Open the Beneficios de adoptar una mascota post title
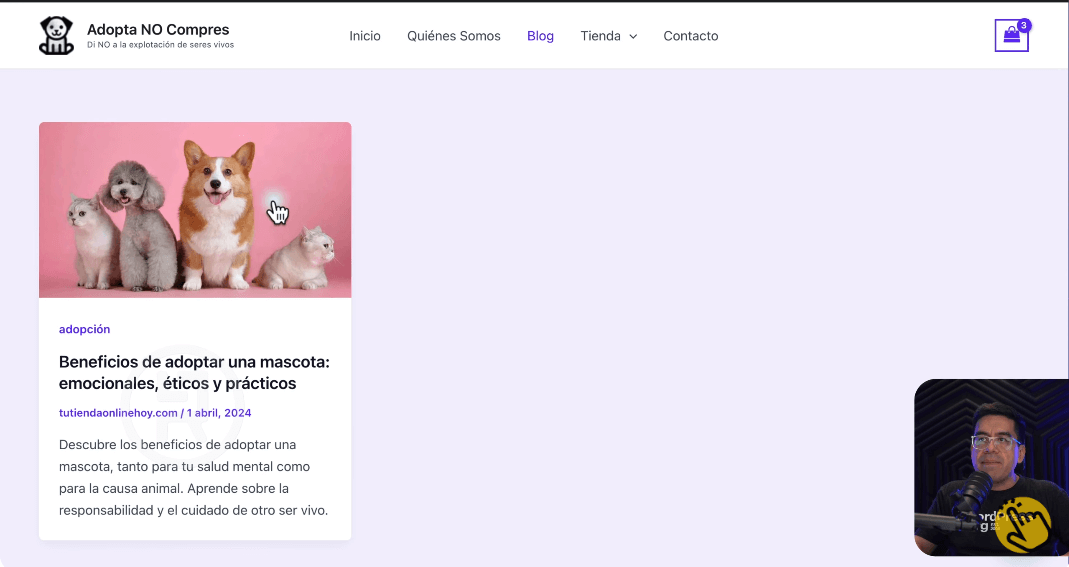This screenshot has width=1069, height=567. [x=194, y=373]
